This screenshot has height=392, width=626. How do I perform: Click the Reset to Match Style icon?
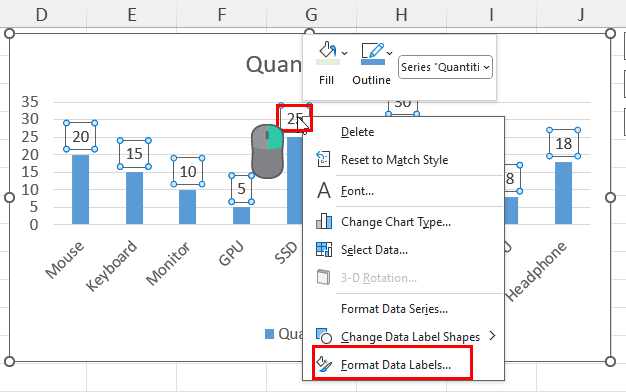(323, 159)
